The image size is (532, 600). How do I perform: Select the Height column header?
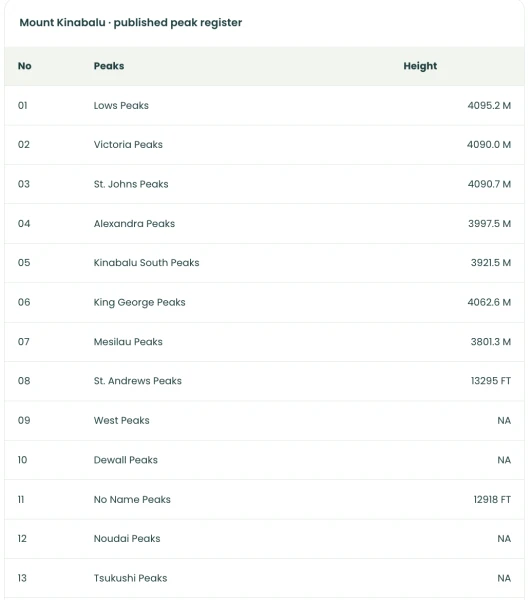tap(420, 66)
